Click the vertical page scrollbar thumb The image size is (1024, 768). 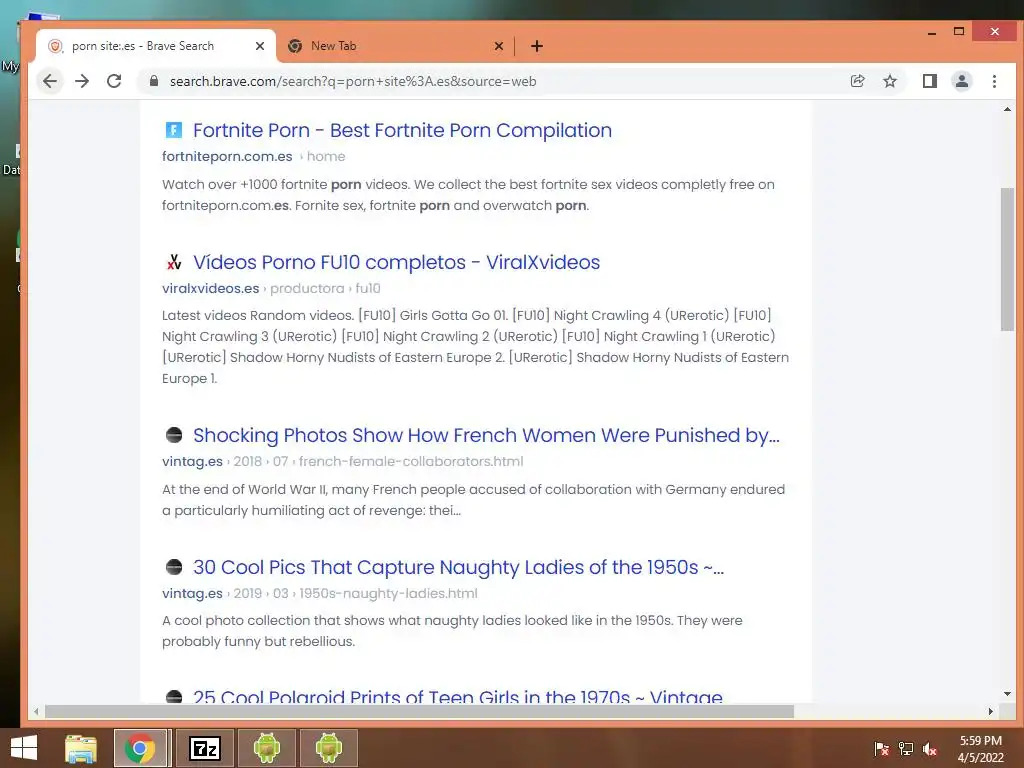tap(1007, 259)
